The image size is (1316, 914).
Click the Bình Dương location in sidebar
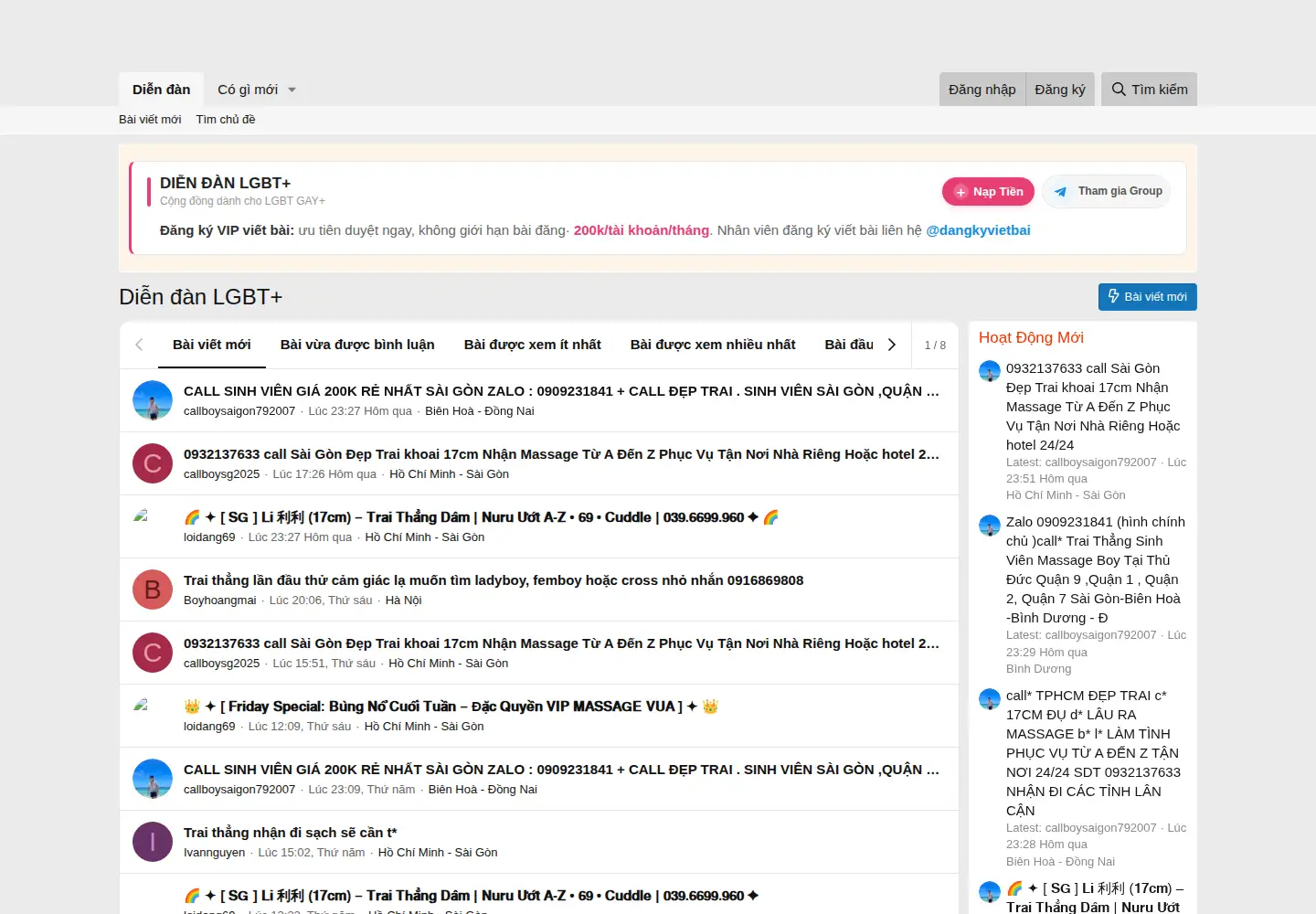(x=1038, y=669)
